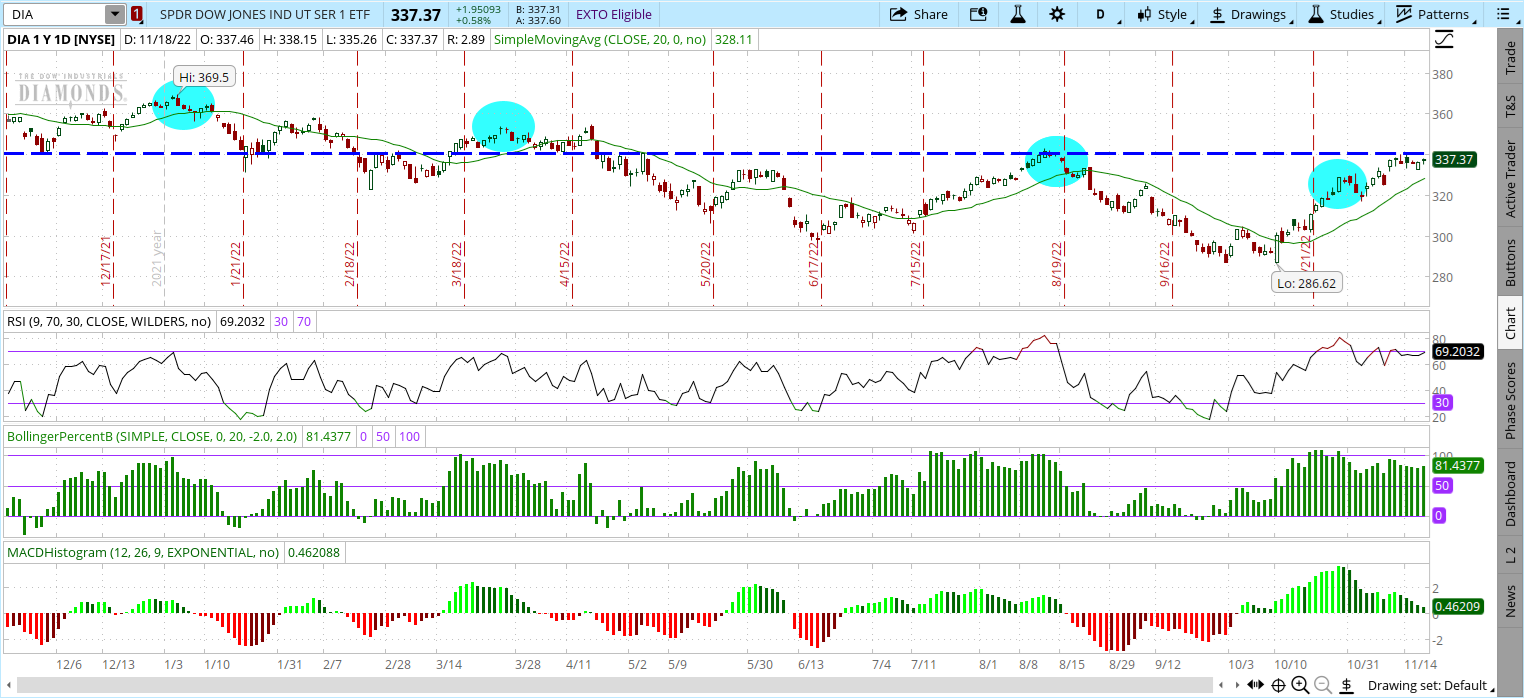Open the D timeframe dropdown
Screen dimensions: 1524x698
click(1101, 14)
